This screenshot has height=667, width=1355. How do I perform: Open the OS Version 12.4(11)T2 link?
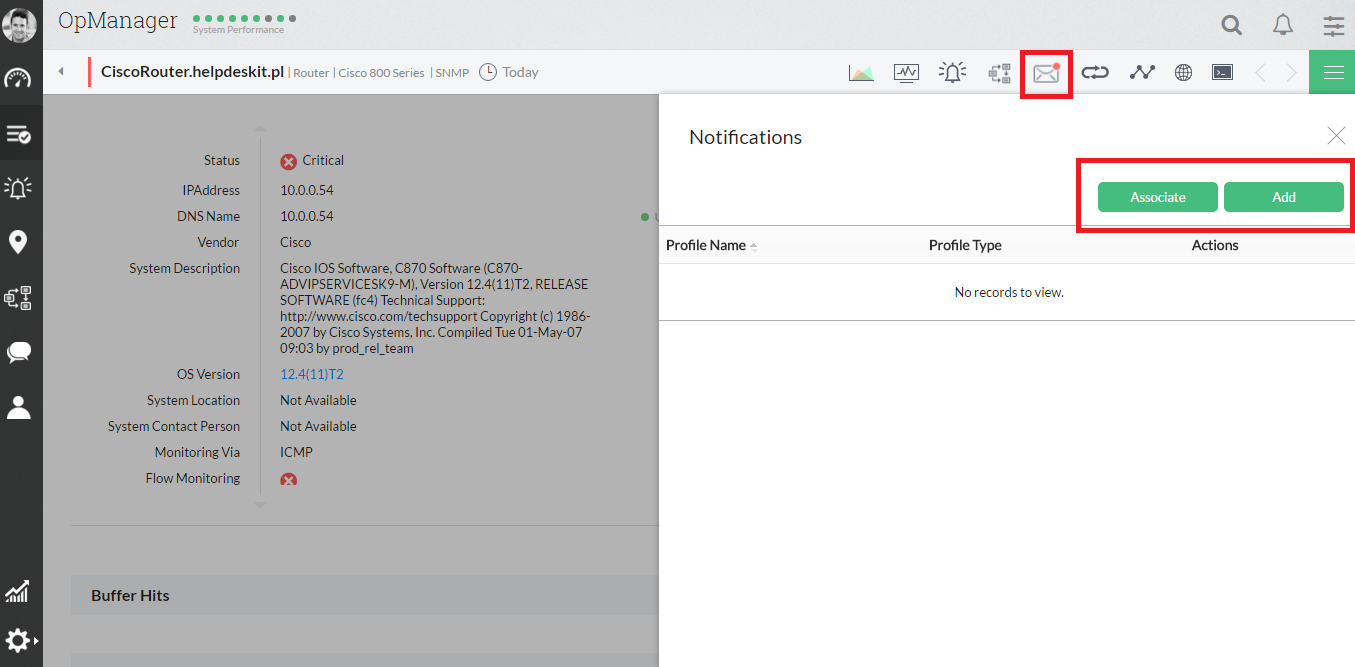tap(312, 374)
